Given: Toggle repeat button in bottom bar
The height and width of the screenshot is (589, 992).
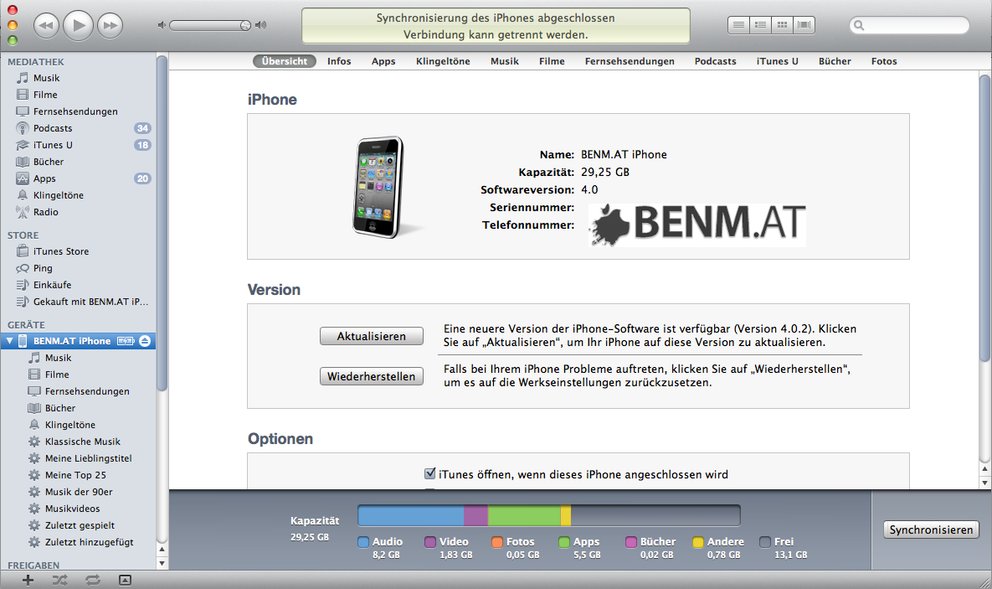Looking at the screenshot, I should pyautogui.click(x=92, y=580).
